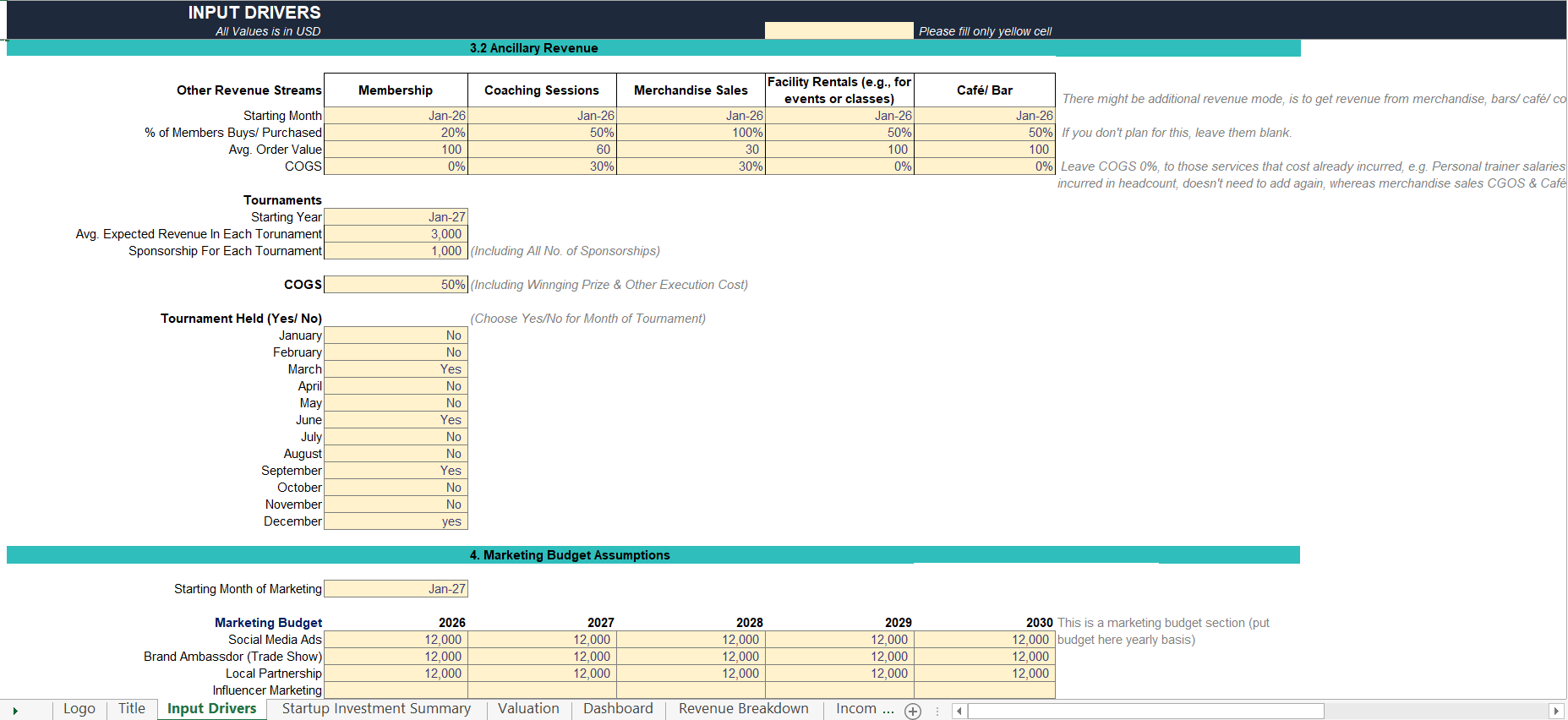Image resolution: width=1568 pixels, height=720 pixels.
Task: Add a new sheet with plus icon
Action: pos(913,711)
